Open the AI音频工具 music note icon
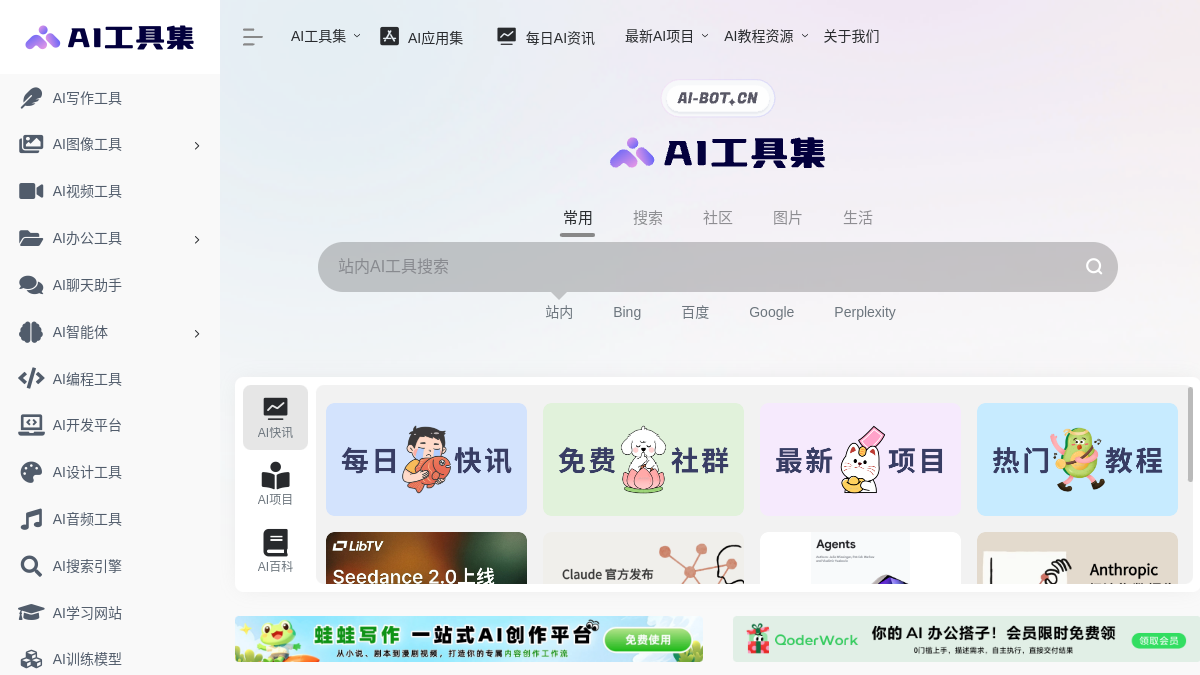The width and height of the screenshot is (1200, 675). pos(31,519)
